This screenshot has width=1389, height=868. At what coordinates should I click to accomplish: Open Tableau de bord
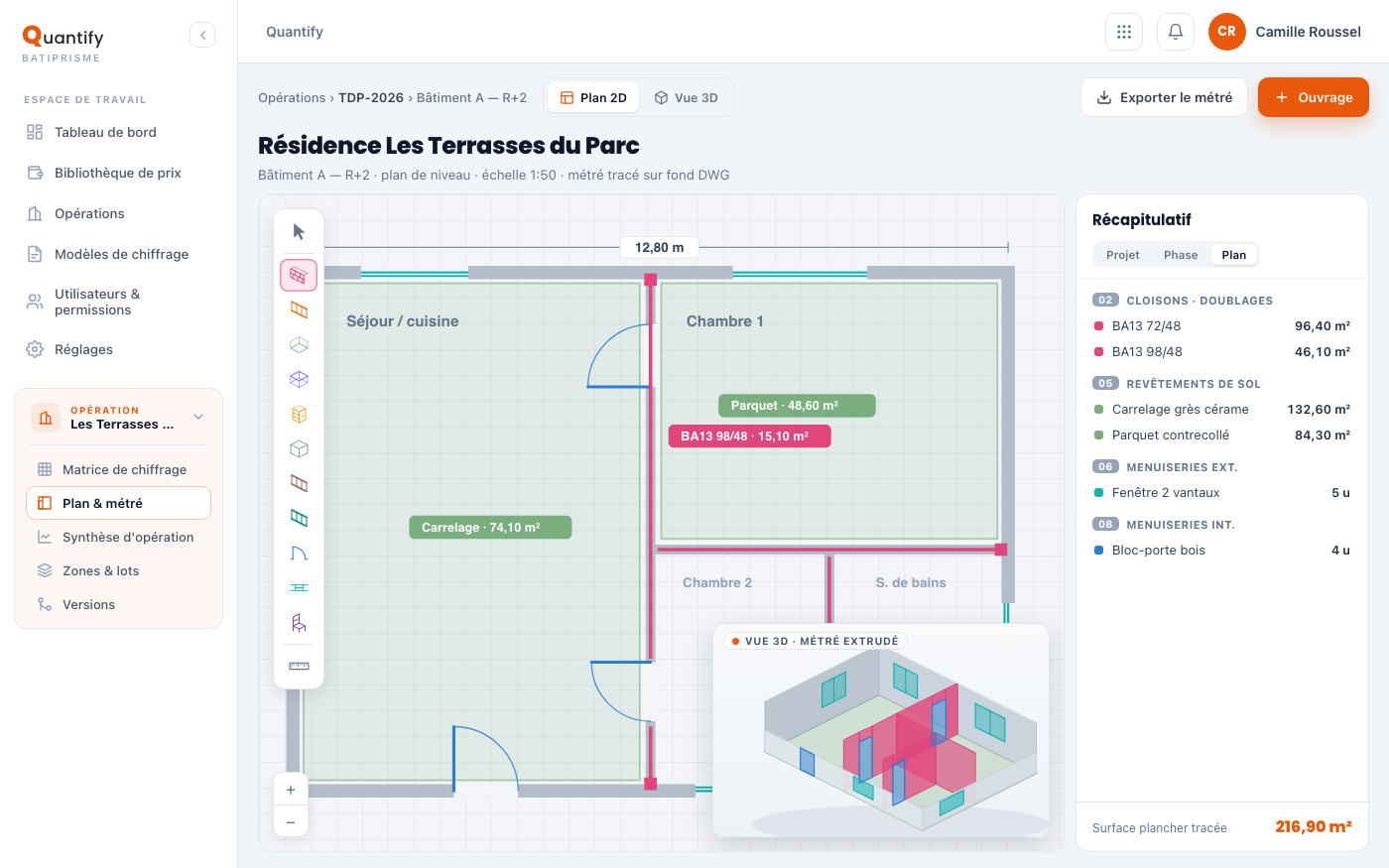[x=119, y=132]
